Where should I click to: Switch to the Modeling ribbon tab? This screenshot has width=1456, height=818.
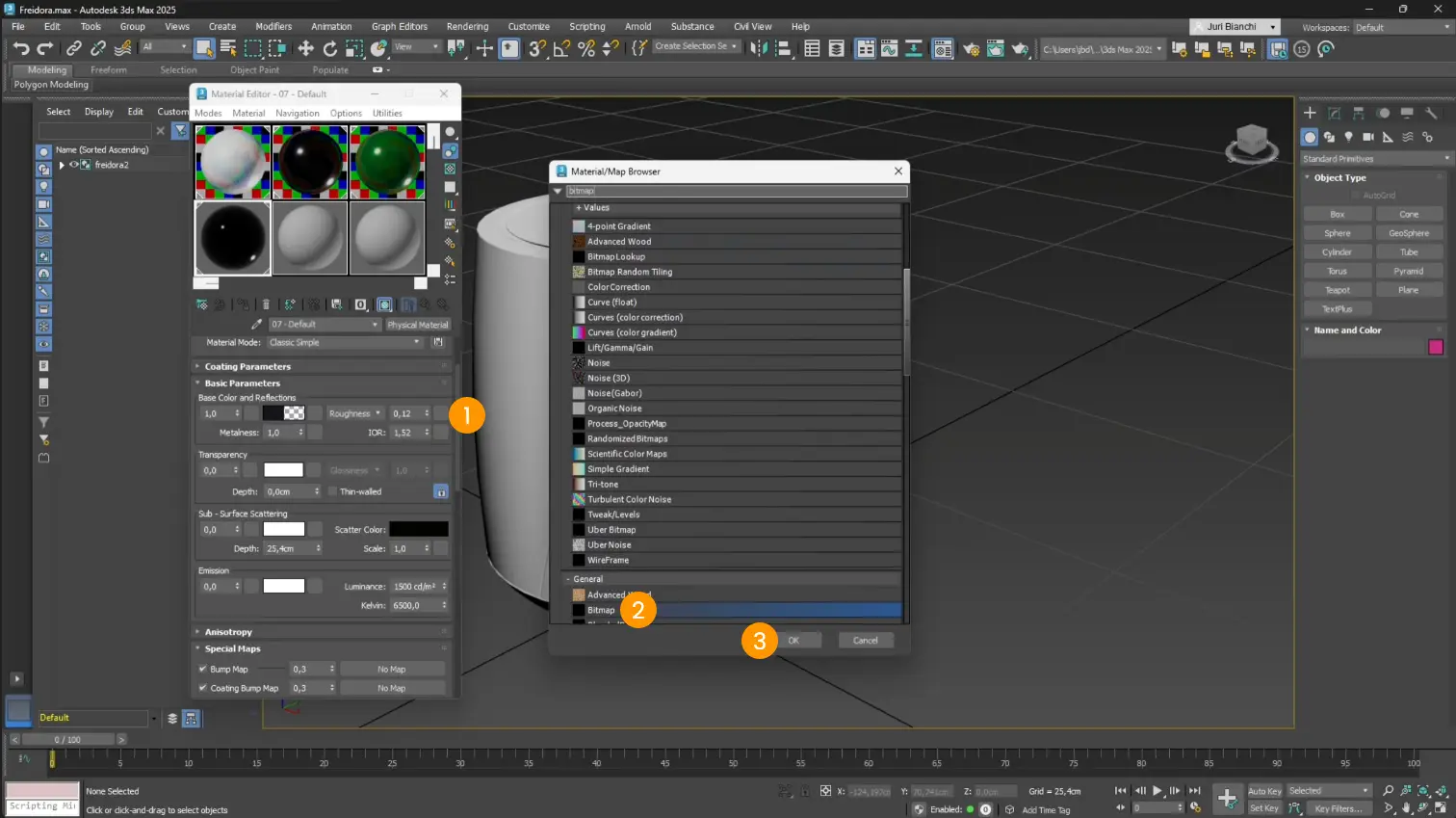click(x=42, y=69)
